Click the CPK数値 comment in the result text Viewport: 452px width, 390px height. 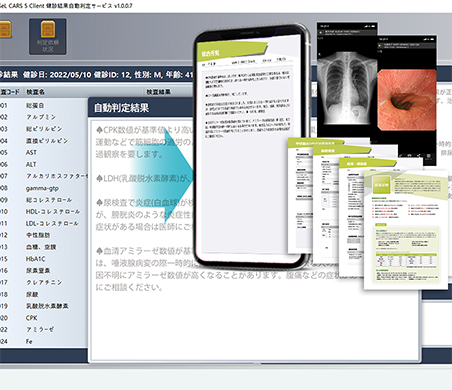145,142
